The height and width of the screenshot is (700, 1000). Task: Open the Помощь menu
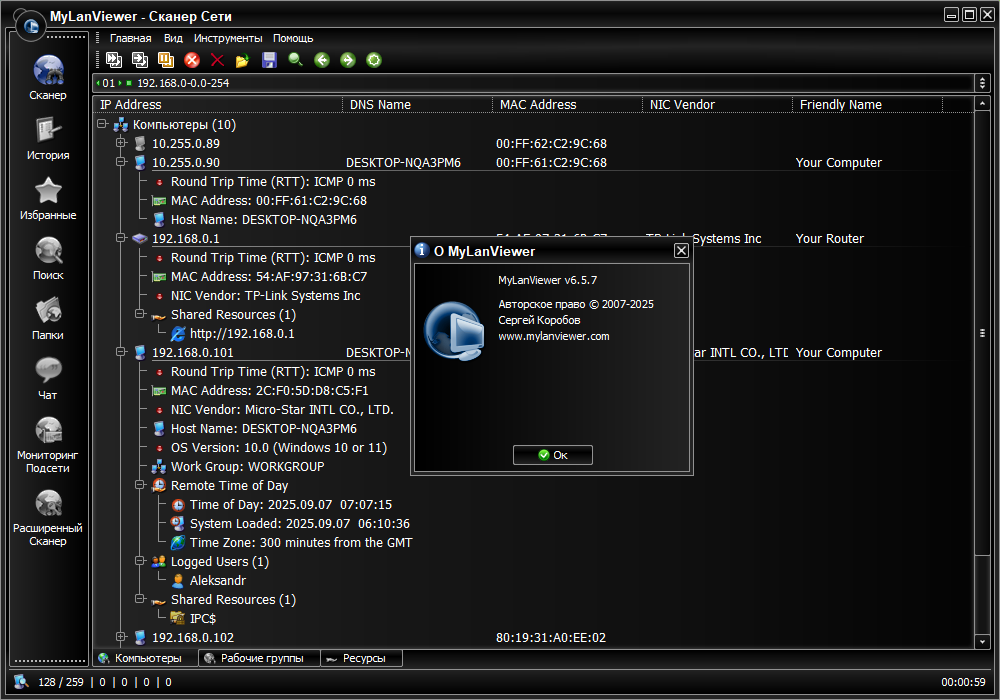point(293,38)
